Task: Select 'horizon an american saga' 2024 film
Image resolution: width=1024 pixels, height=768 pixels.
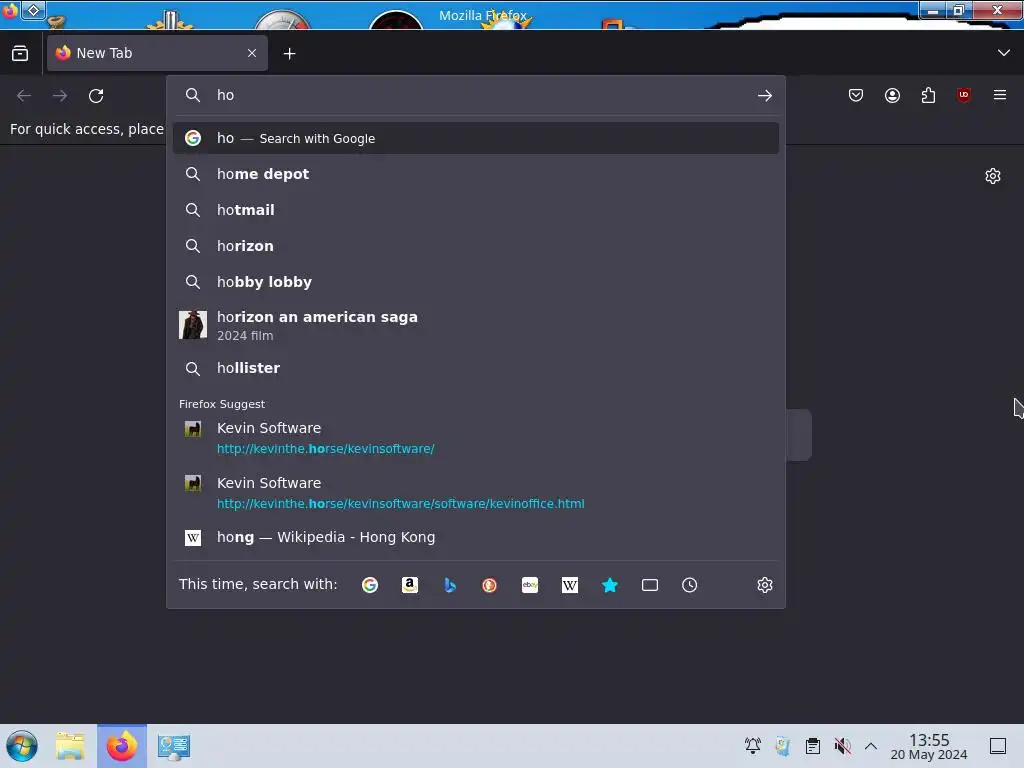Action: [x=475, y=325]
